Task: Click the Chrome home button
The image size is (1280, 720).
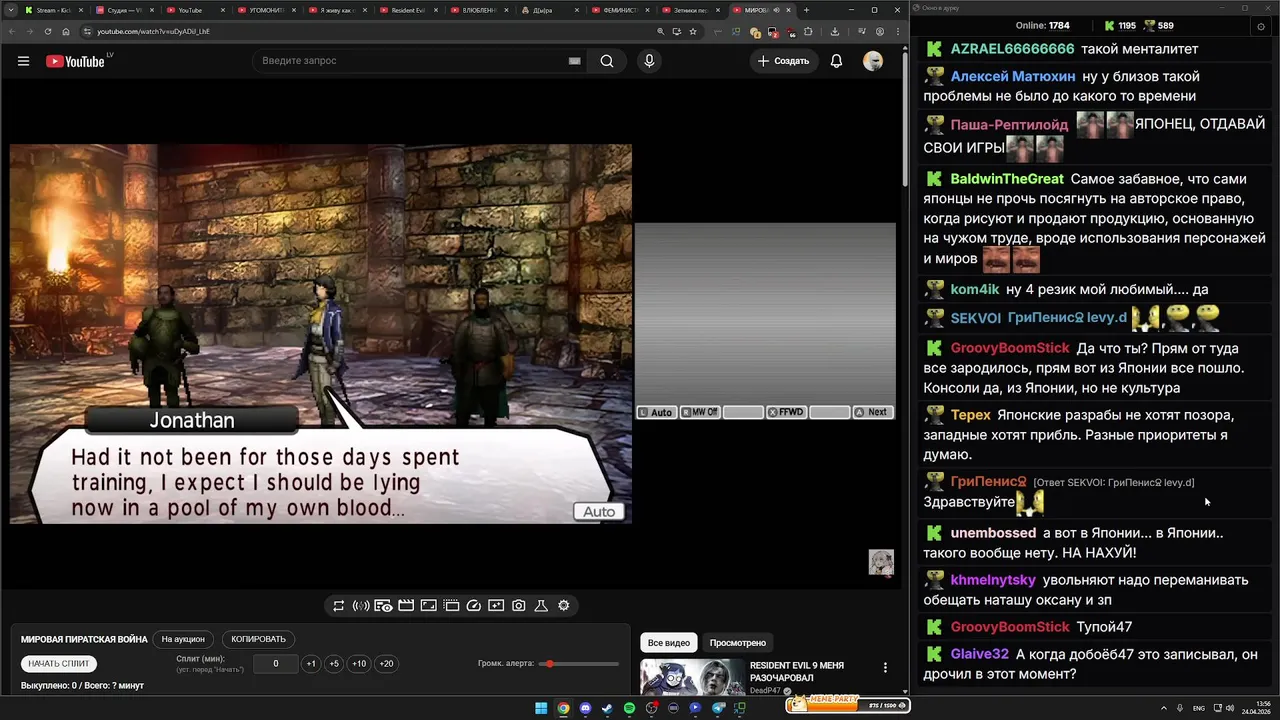Action: (x=66, y=31)
